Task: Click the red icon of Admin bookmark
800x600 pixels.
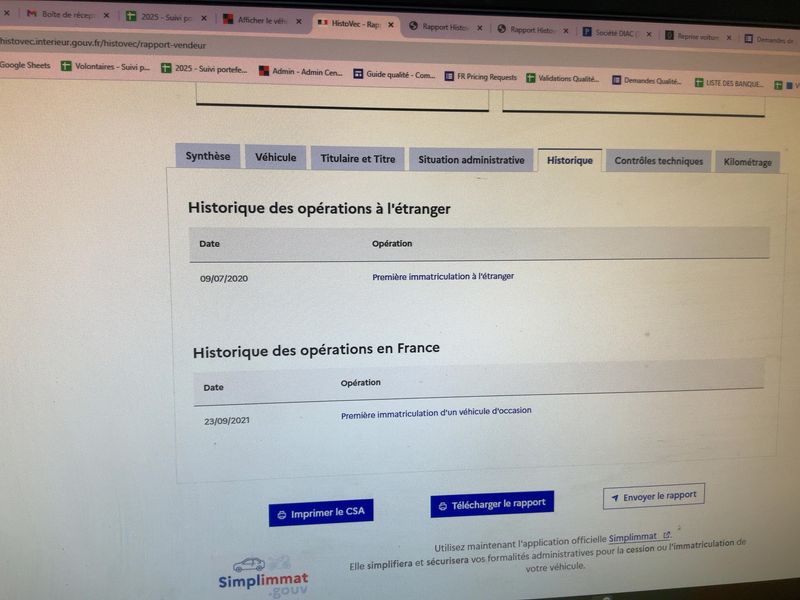Action: (x=264, y=71)
